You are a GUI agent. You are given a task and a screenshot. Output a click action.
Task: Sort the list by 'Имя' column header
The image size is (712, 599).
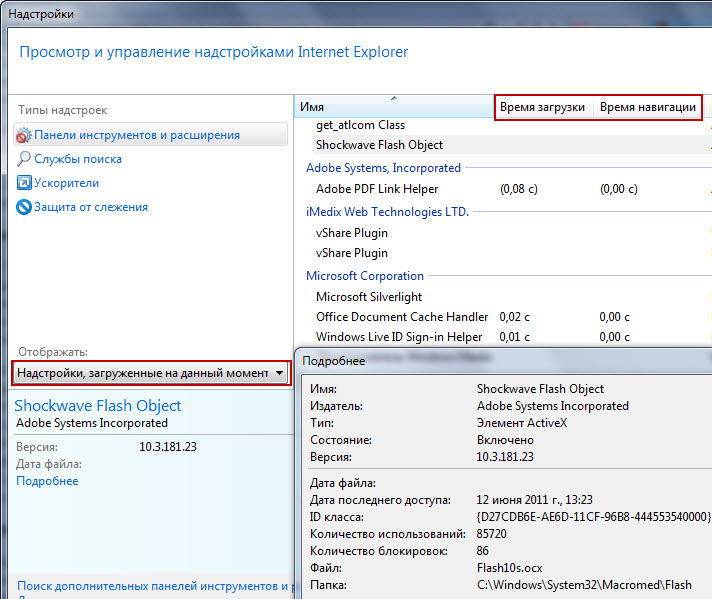[394, 107]
